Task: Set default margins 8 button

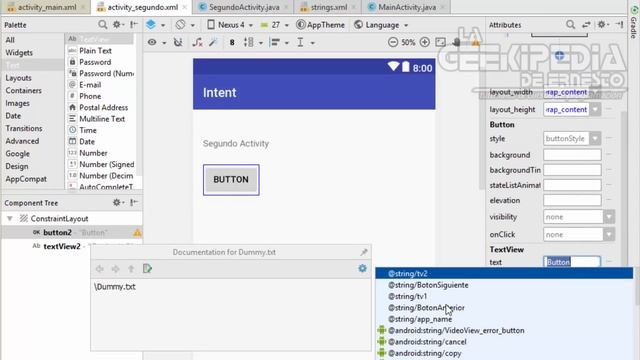Action: tap(232, 42)
